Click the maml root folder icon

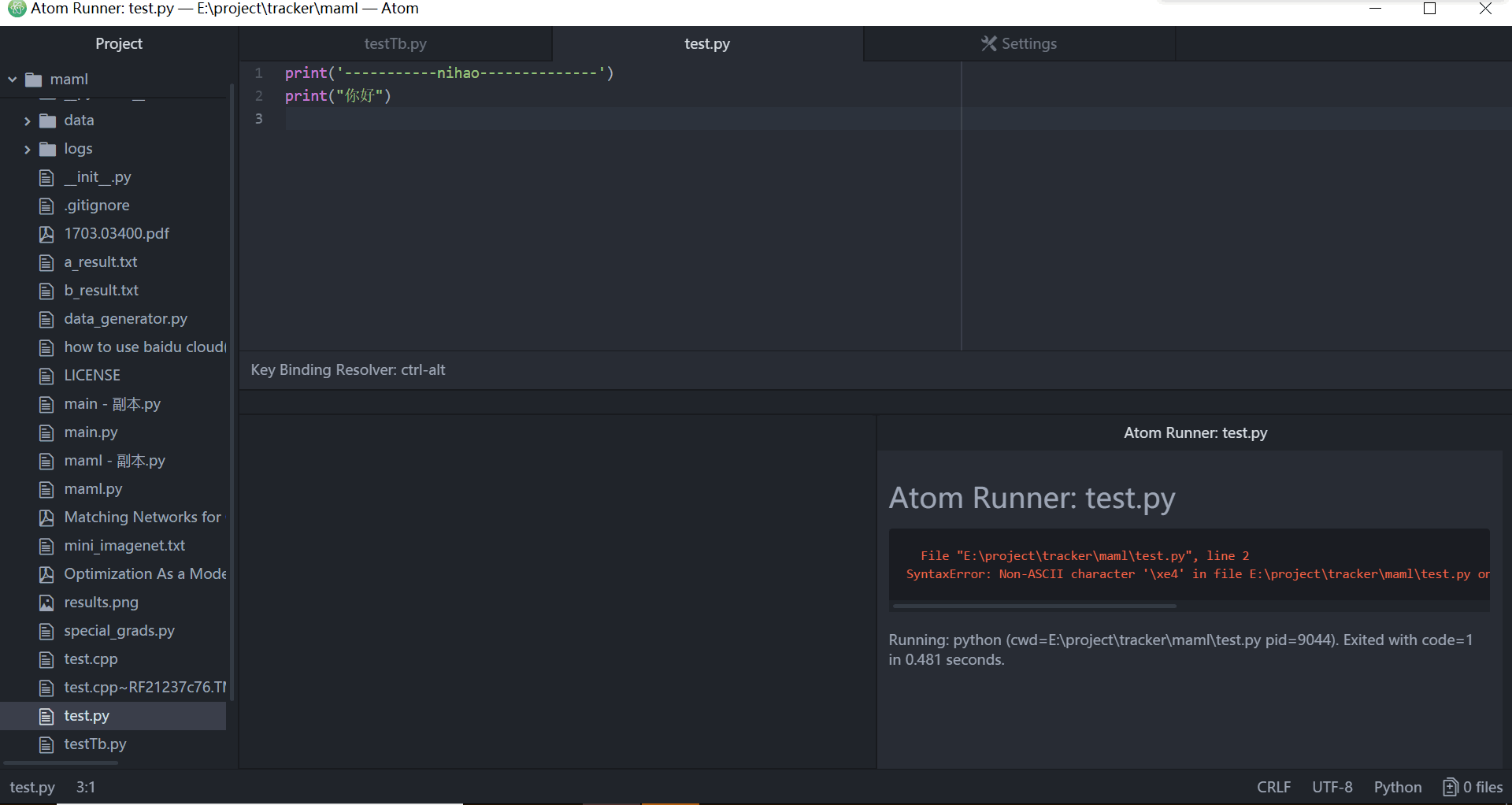pyautogui.click(x=33, y=80)
